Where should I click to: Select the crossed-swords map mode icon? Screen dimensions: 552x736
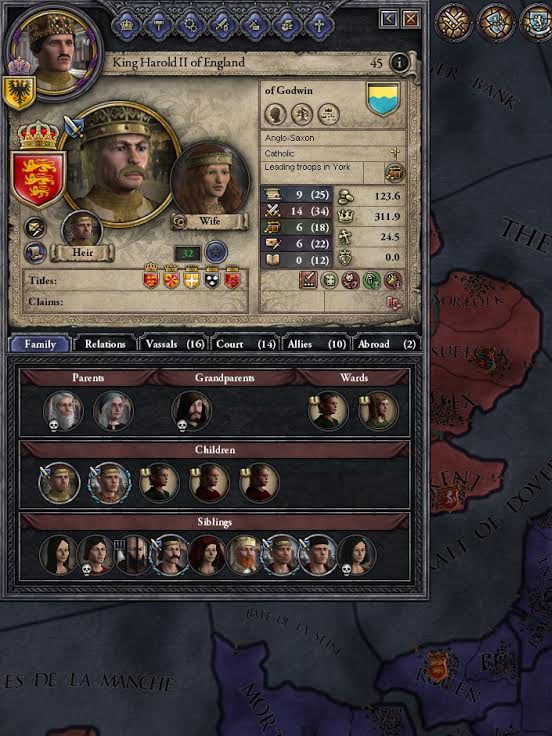(x=452, y=22)
